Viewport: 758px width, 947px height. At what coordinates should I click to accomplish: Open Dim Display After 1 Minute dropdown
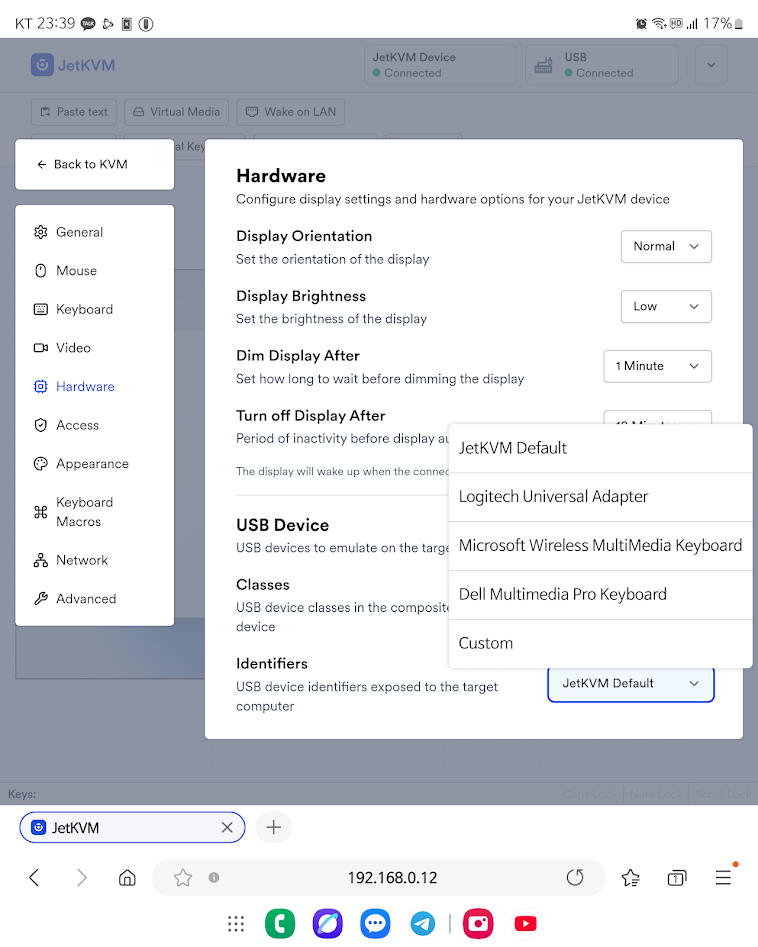coord(658,366)
